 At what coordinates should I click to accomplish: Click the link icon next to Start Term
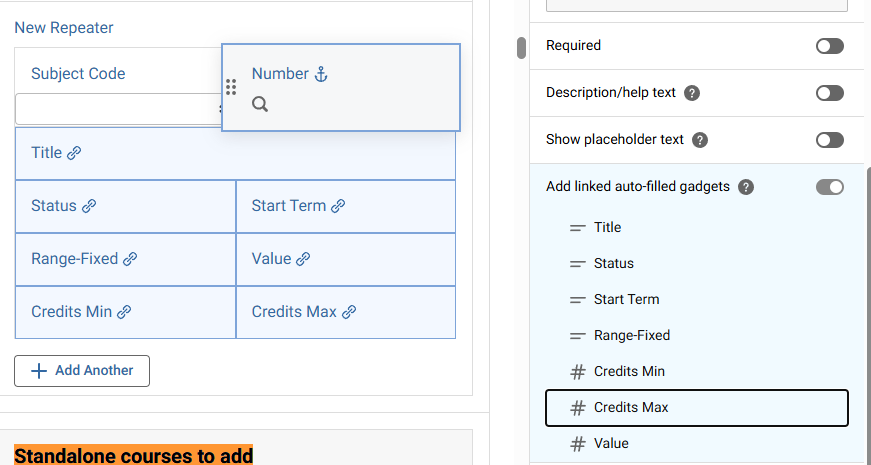pyautogui.click(x=338, y=206)
